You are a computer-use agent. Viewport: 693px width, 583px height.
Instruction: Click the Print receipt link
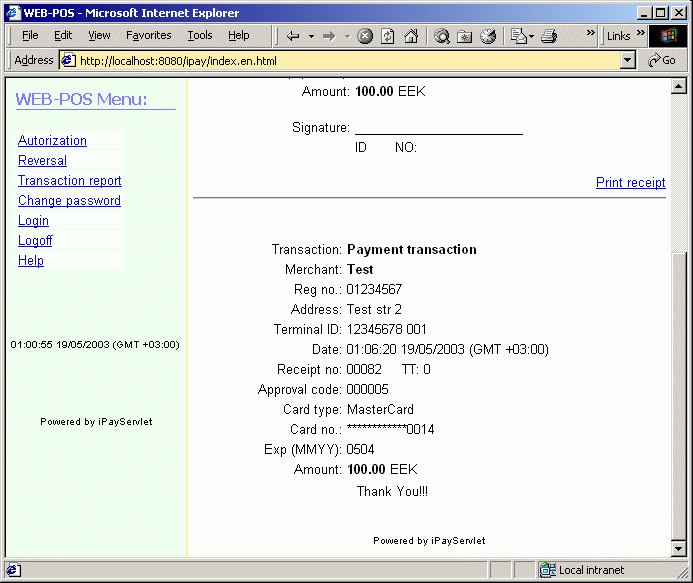click(630, 182)
